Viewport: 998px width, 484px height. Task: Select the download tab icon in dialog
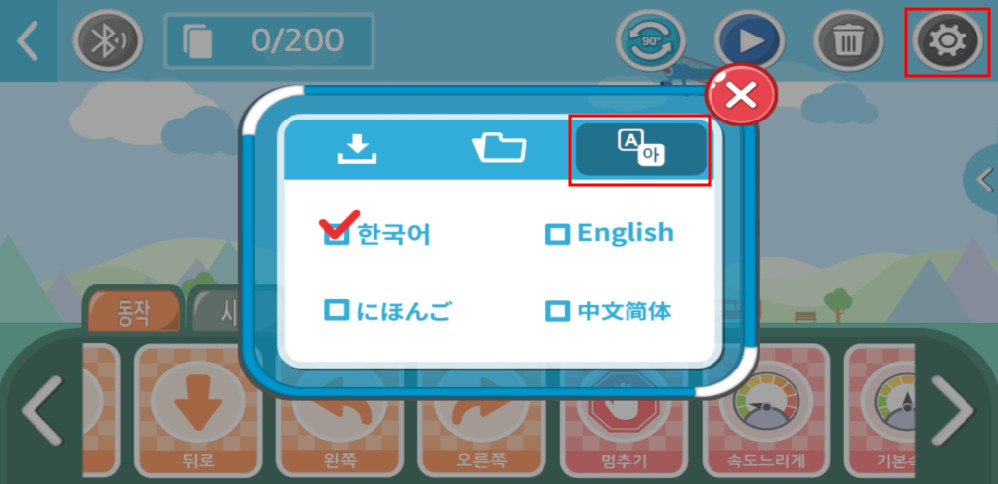click(356, 149)
